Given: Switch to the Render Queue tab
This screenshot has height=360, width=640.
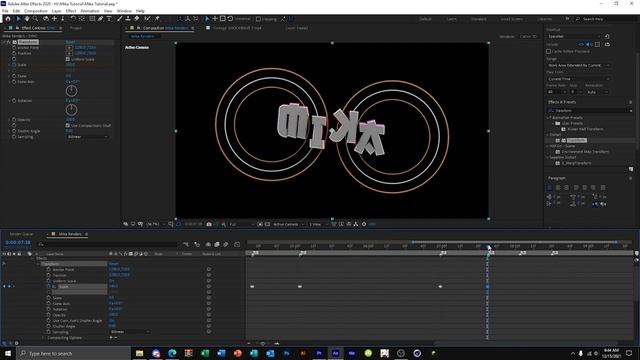Looking at the screenshot, I should tap(22, 234).
